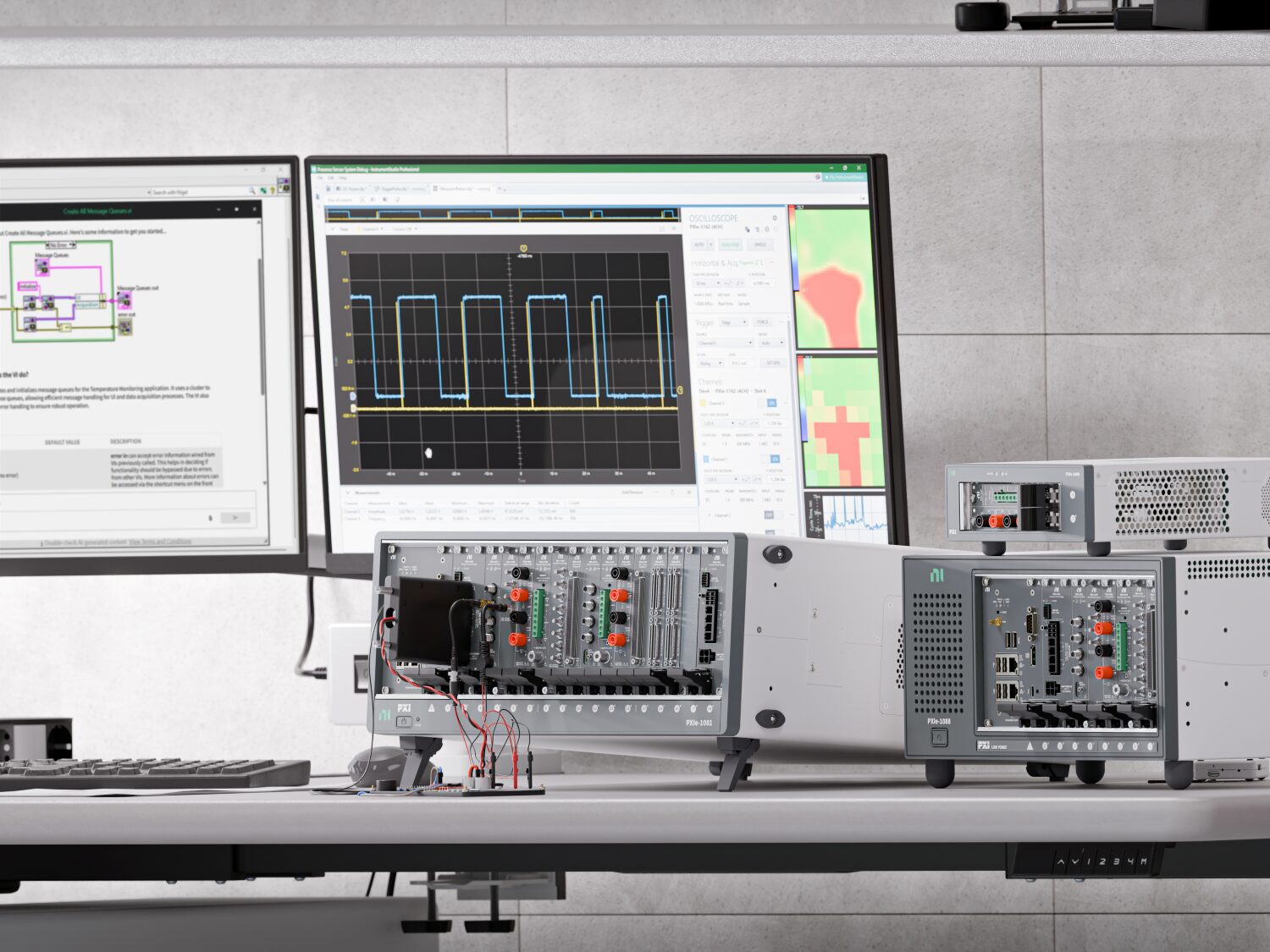Click the Message Queues cluster icon in the diagram

pos(41,267)
